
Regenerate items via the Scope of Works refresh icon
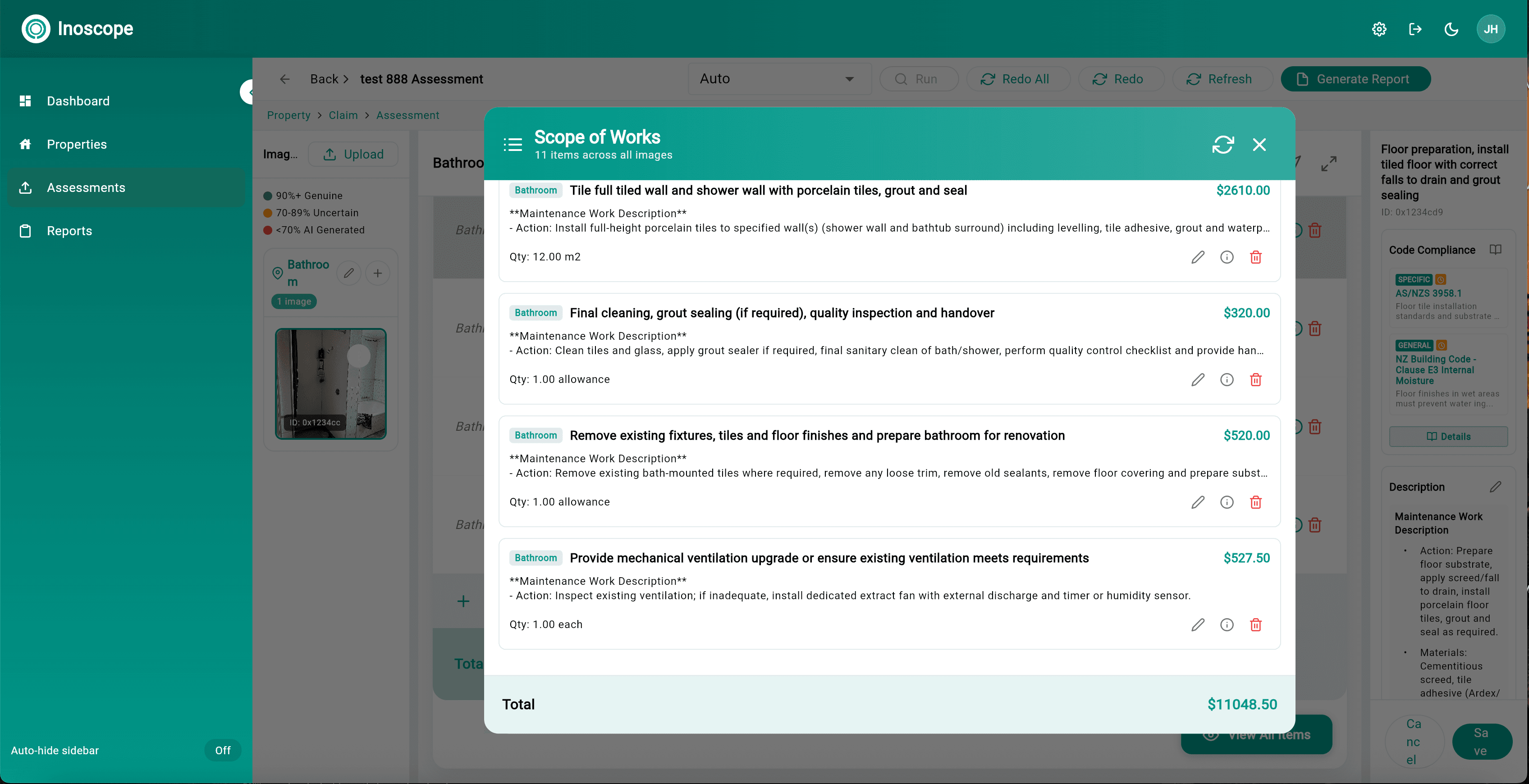[1223, 144]
